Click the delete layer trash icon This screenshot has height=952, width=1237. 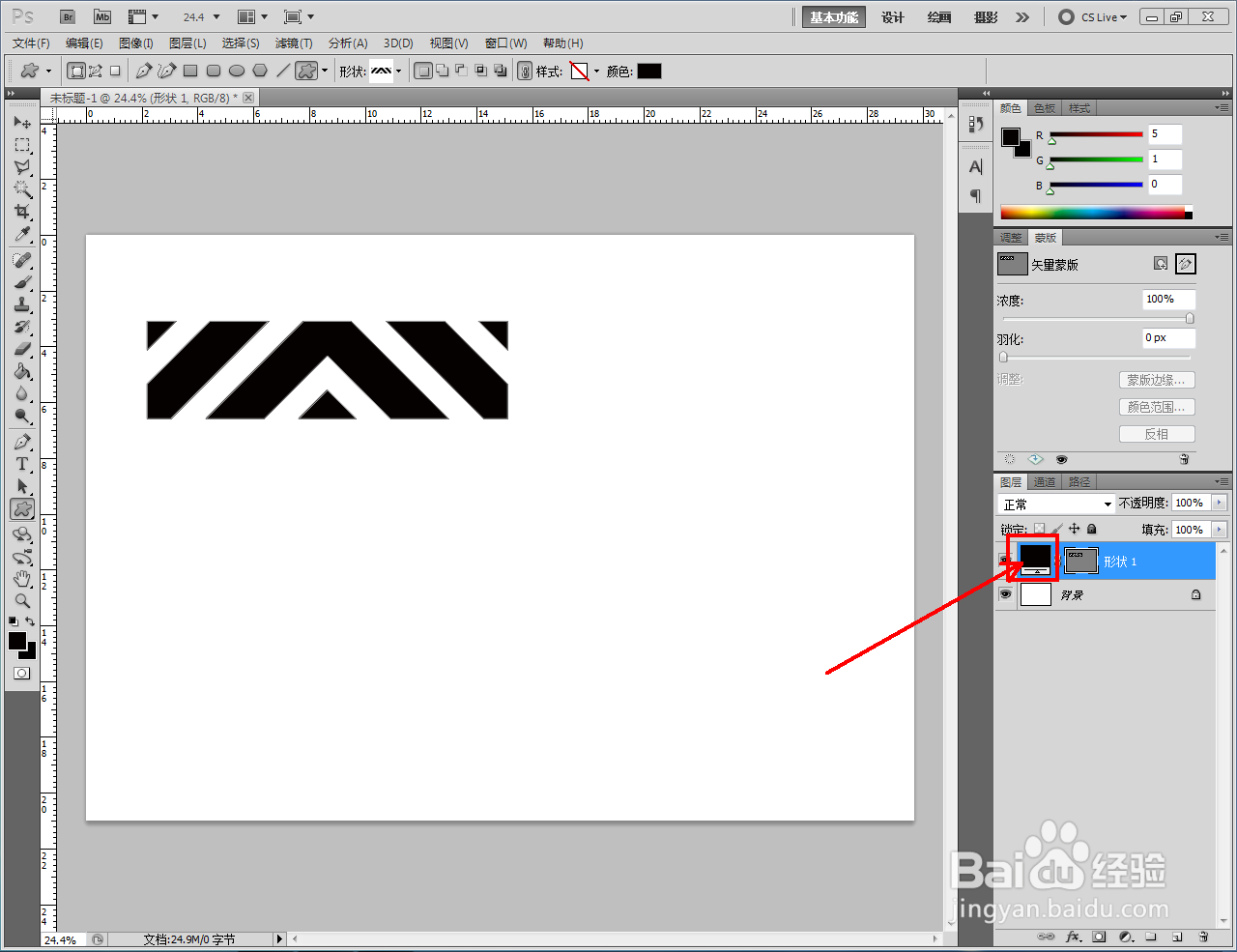[x=1203, y=937]
